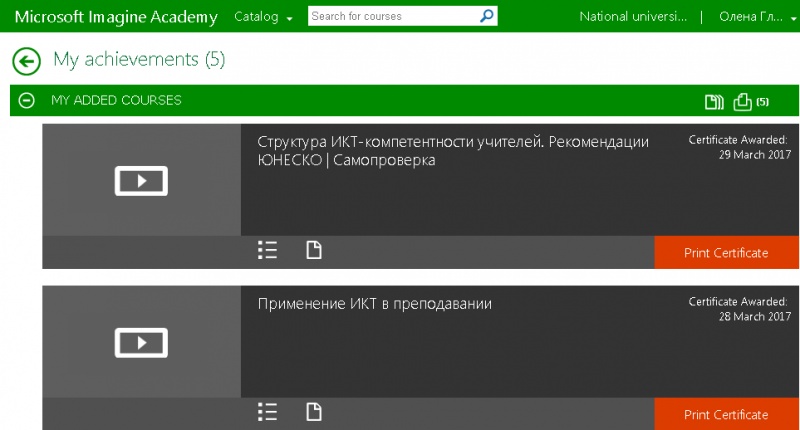The image size is (800, 430).
Task: Click the search magnifier icon
Action: pyautogui.click(x=487, y=16)
